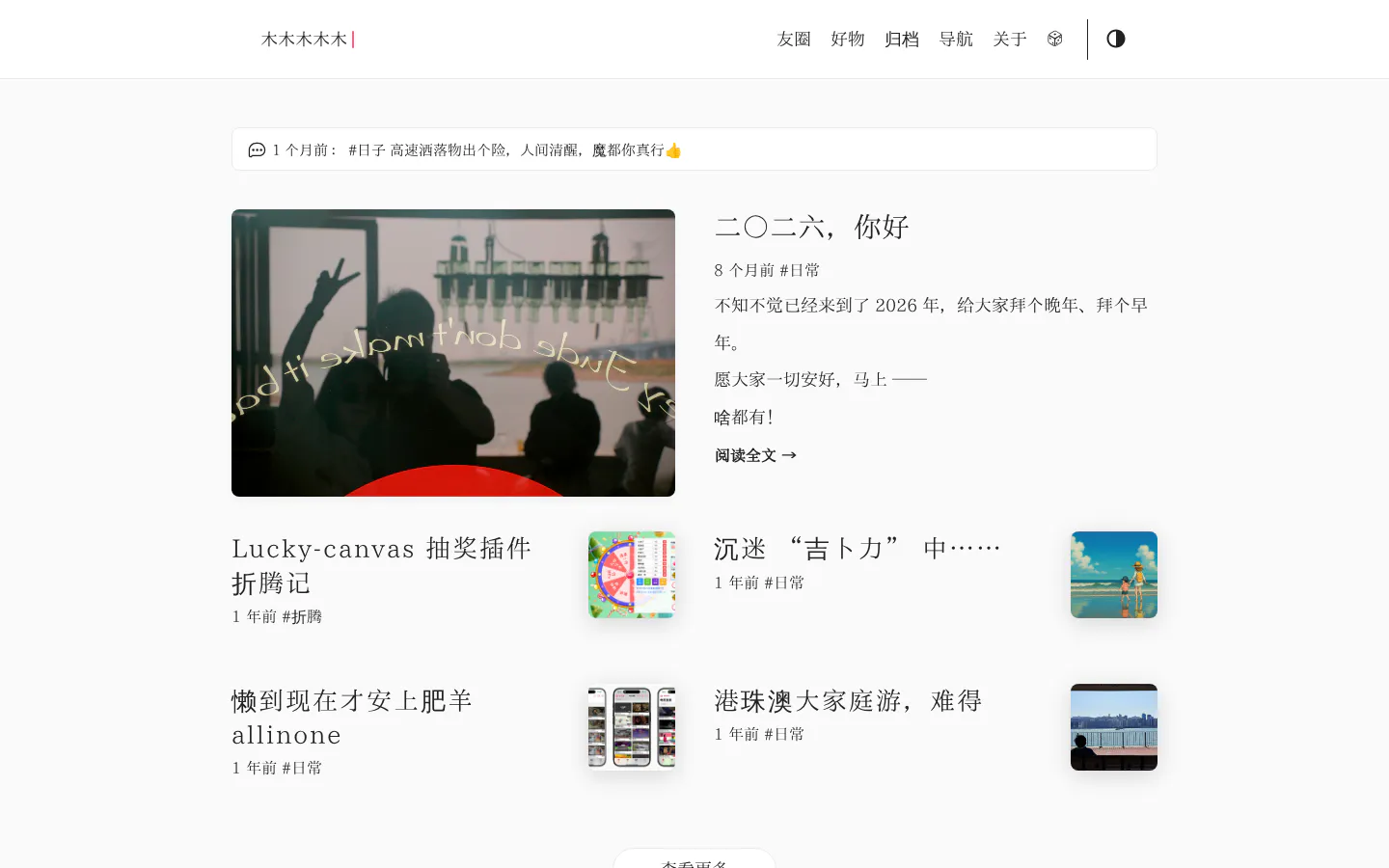Open the 友圈 menu item
The image size is (1389, 868).
(x=794, y=39)
